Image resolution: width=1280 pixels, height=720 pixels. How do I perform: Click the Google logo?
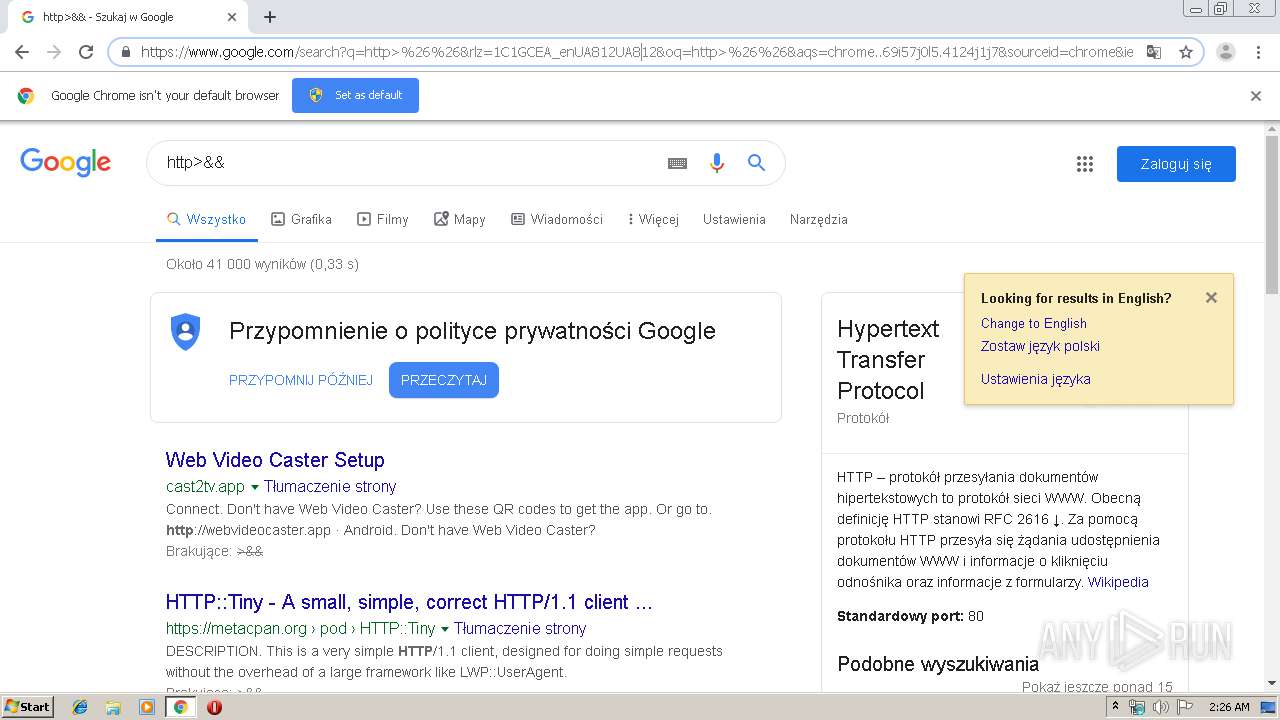coord(65,162)
